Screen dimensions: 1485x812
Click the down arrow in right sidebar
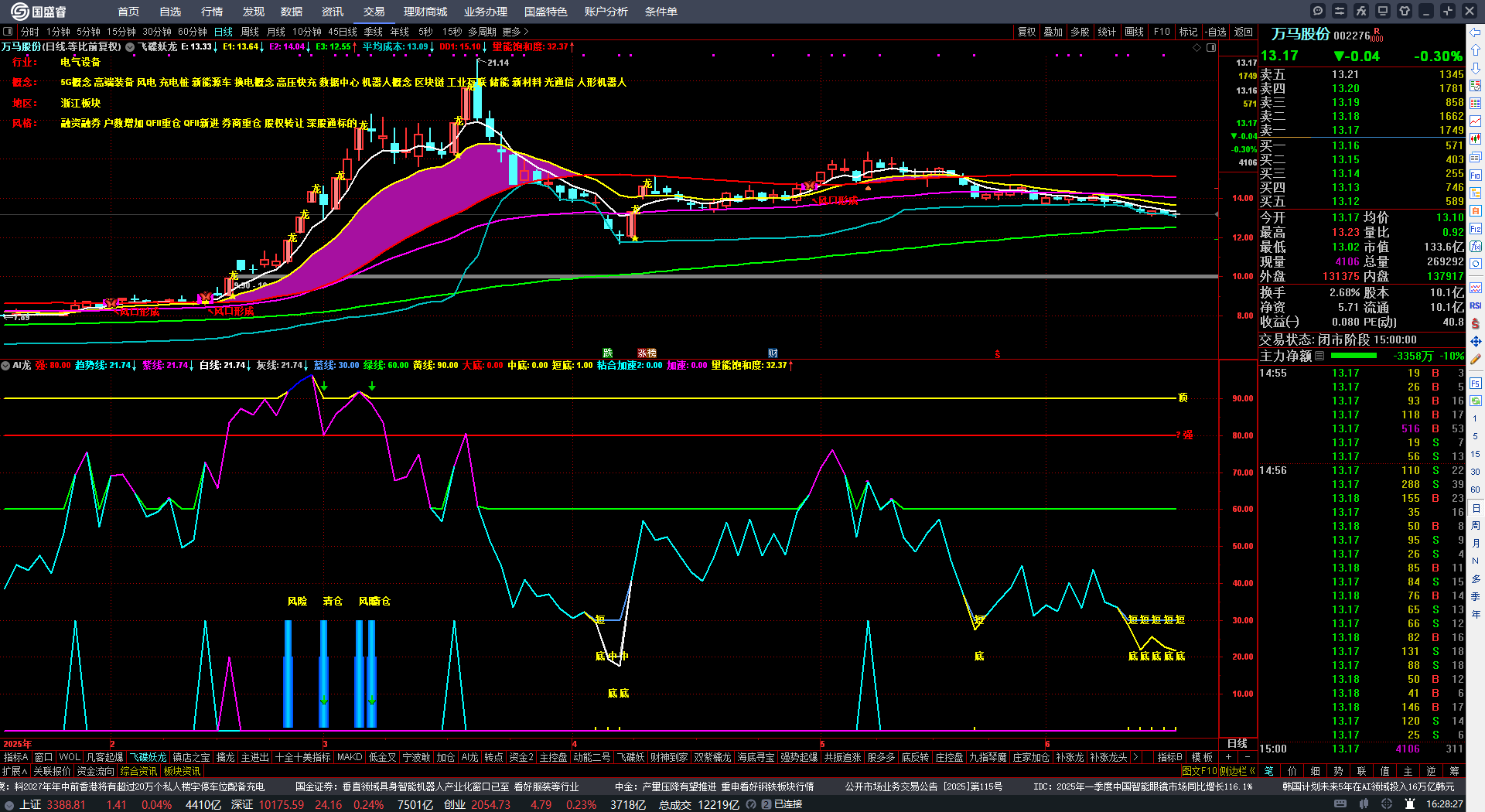(1476, 68)
